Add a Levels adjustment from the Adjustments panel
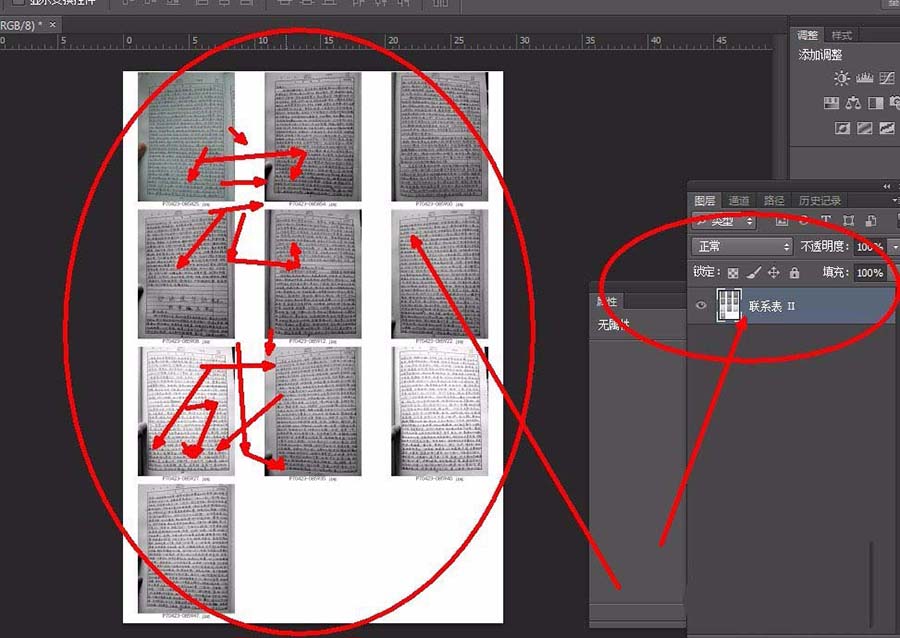This screenshot has width=900, height=638. [x=864, y=77]
